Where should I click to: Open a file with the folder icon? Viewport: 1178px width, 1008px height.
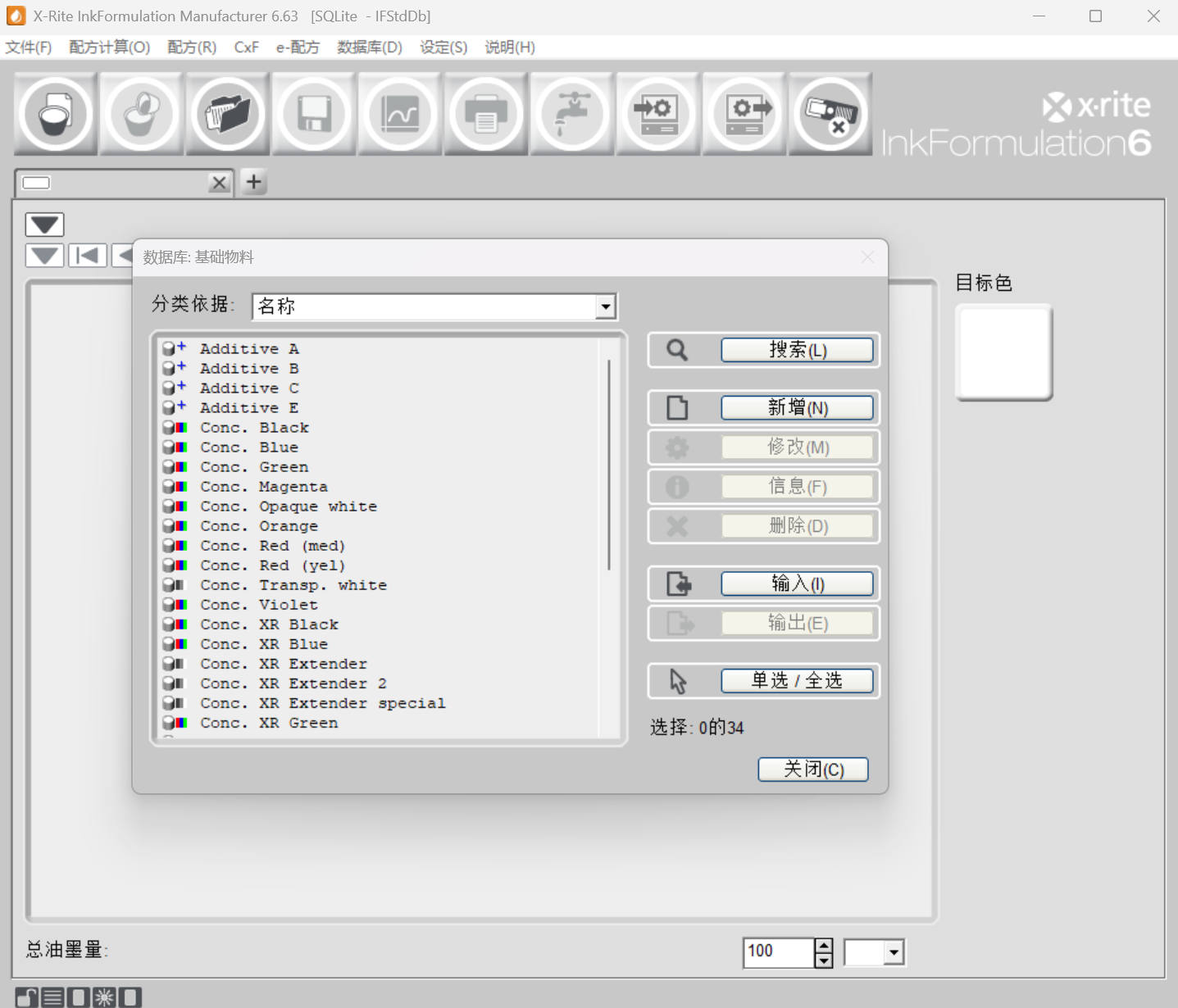[228, 114]
